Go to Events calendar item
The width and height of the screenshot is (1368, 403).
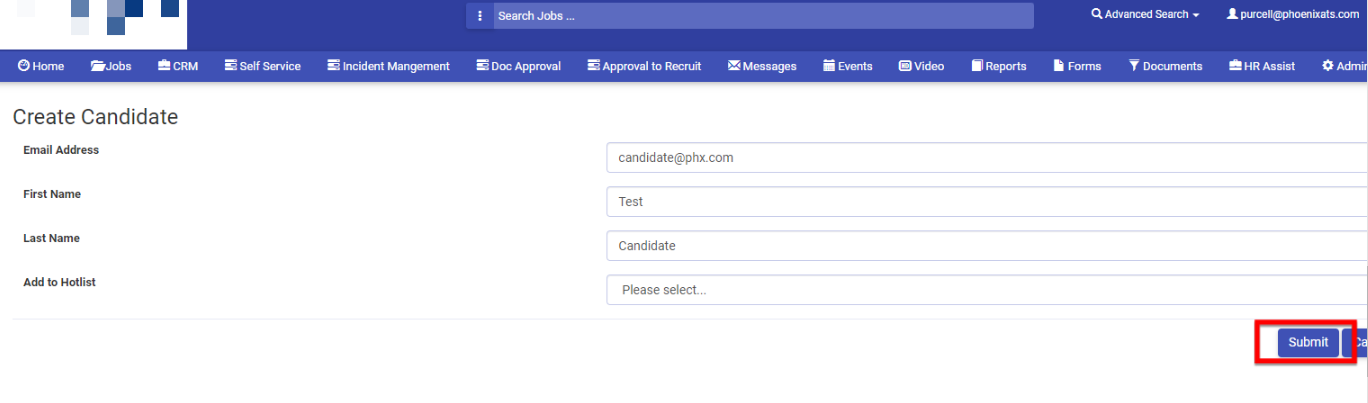tap(848, 66)
